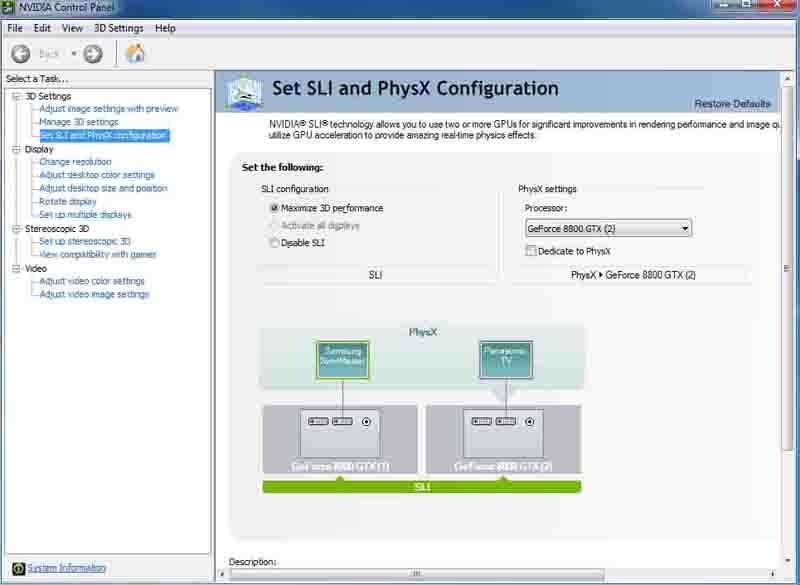Open the 3D Settings menu in menu bar
Viewport: 800px width, 585px height.
[x=119, y=28]
